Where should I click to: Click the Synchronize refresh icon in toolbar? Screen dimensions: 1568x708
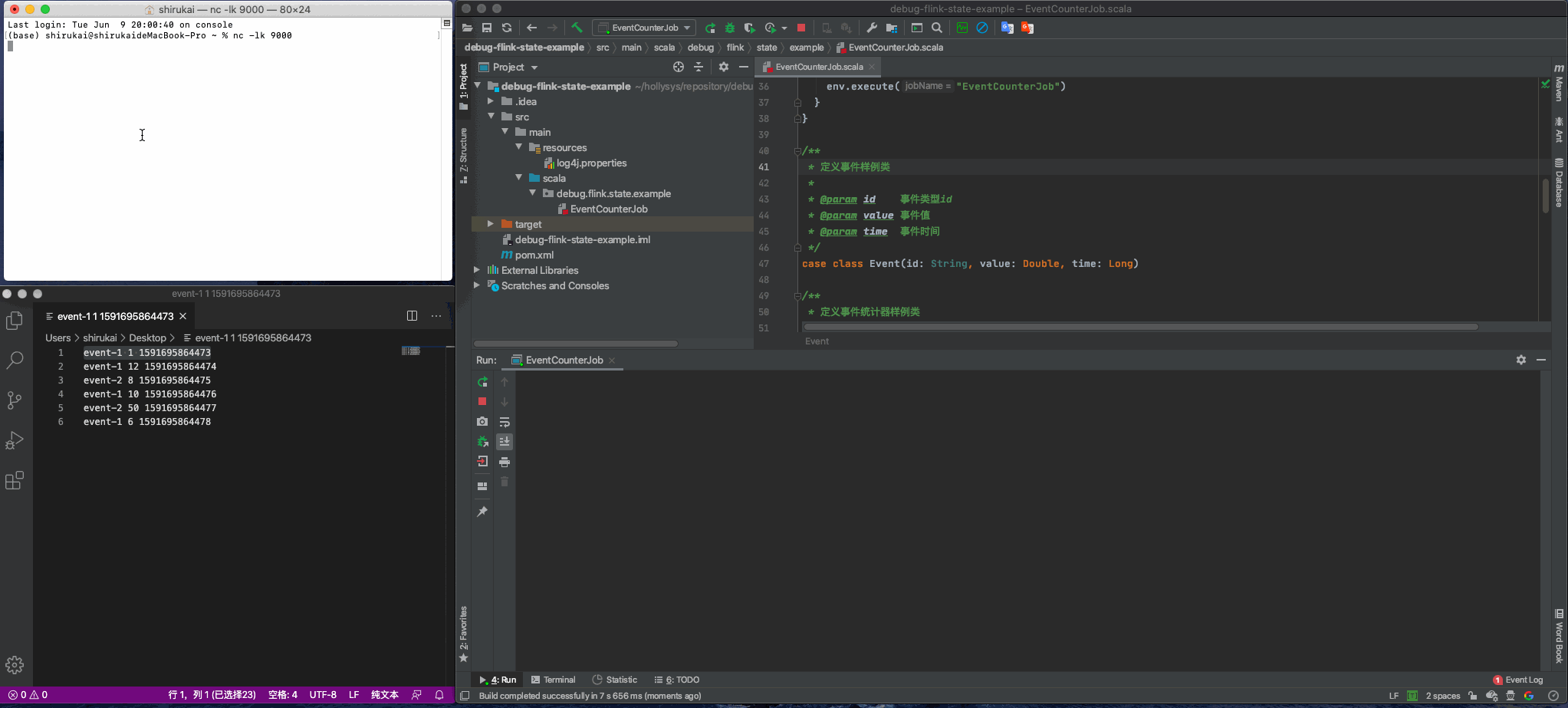[507, 28]
